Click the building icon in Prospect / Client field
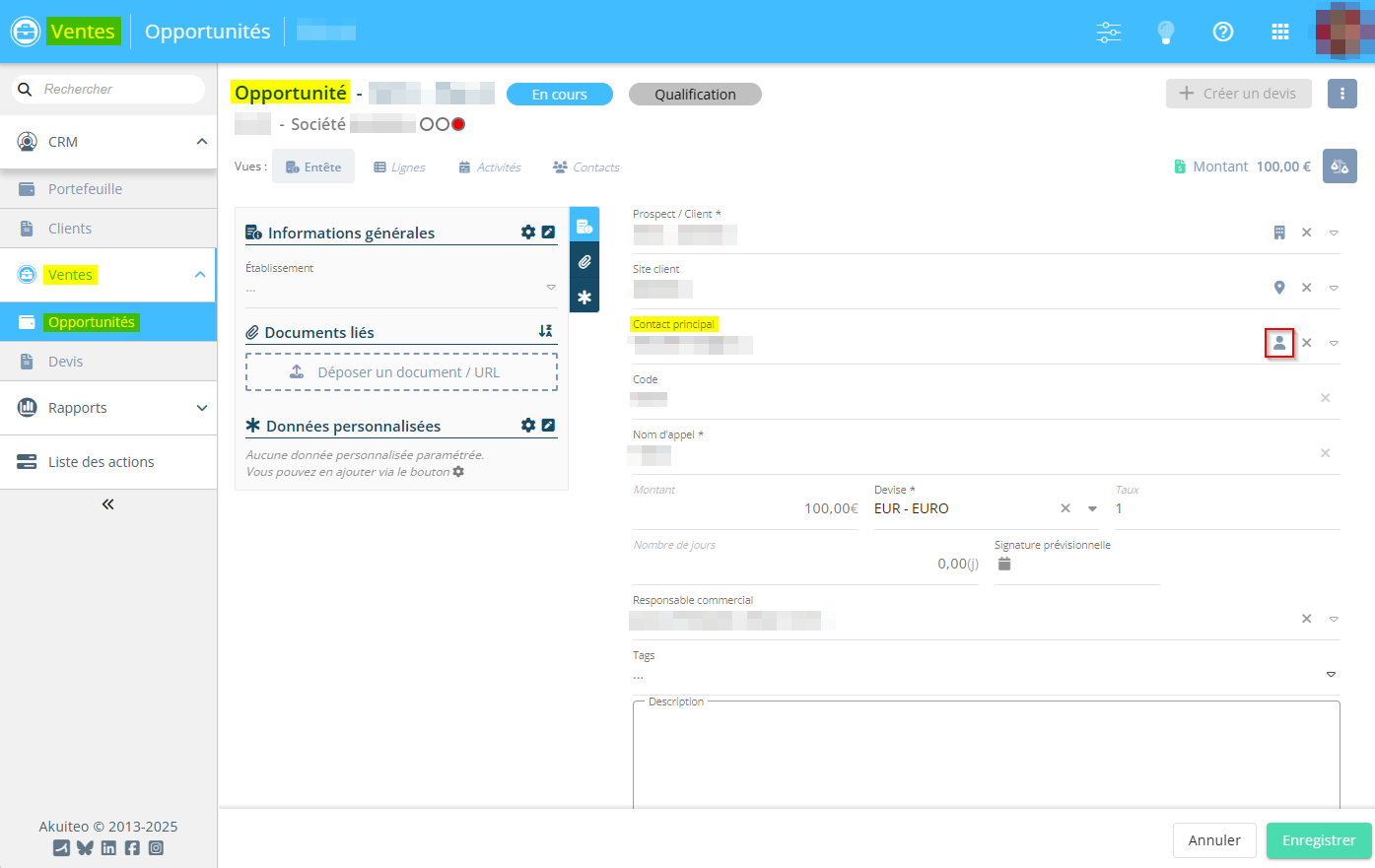This screenshot has height=868, width=1375. click(1278, 233)
